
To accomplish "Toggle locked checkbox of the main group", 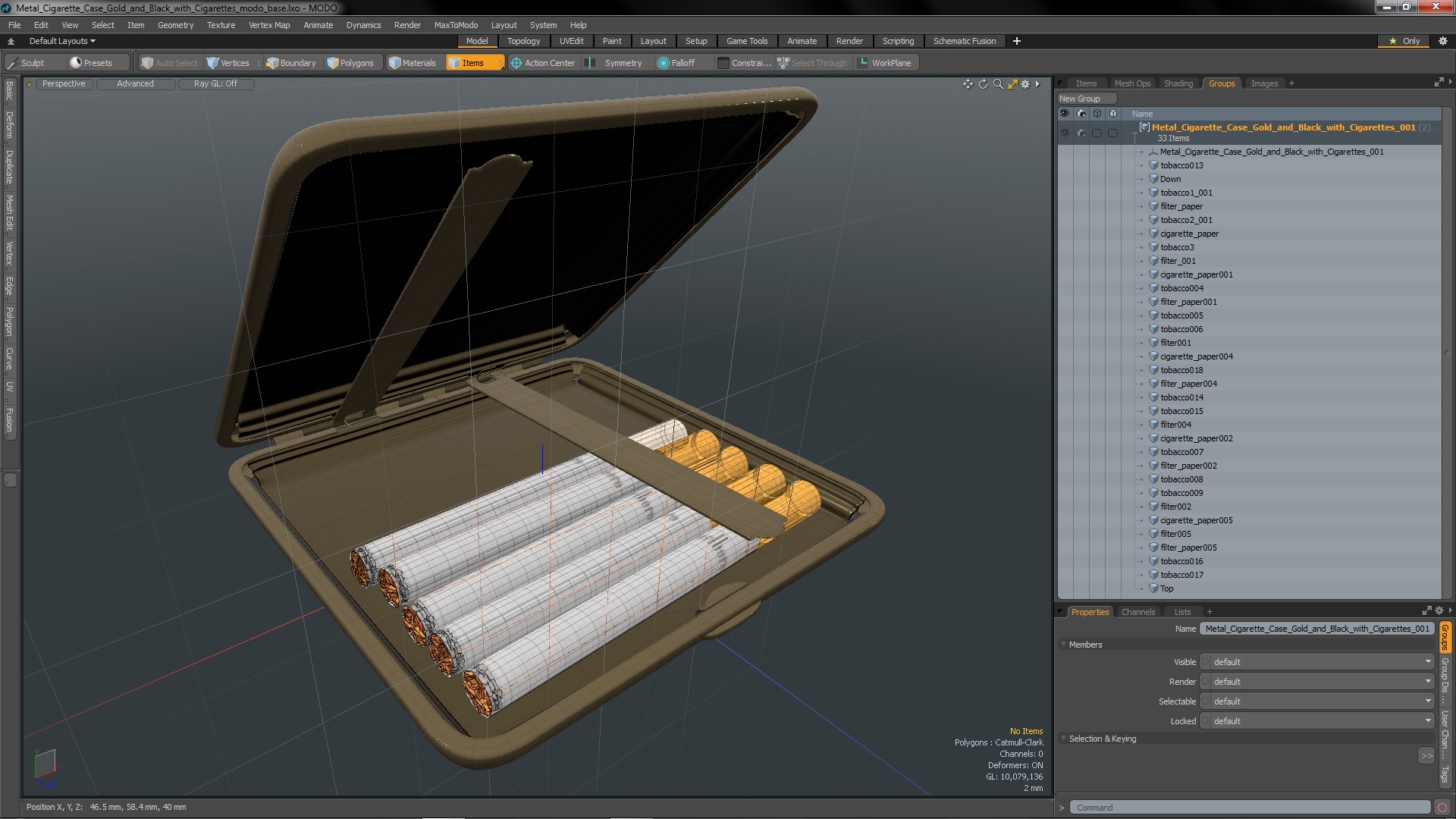I will 1112,133.
